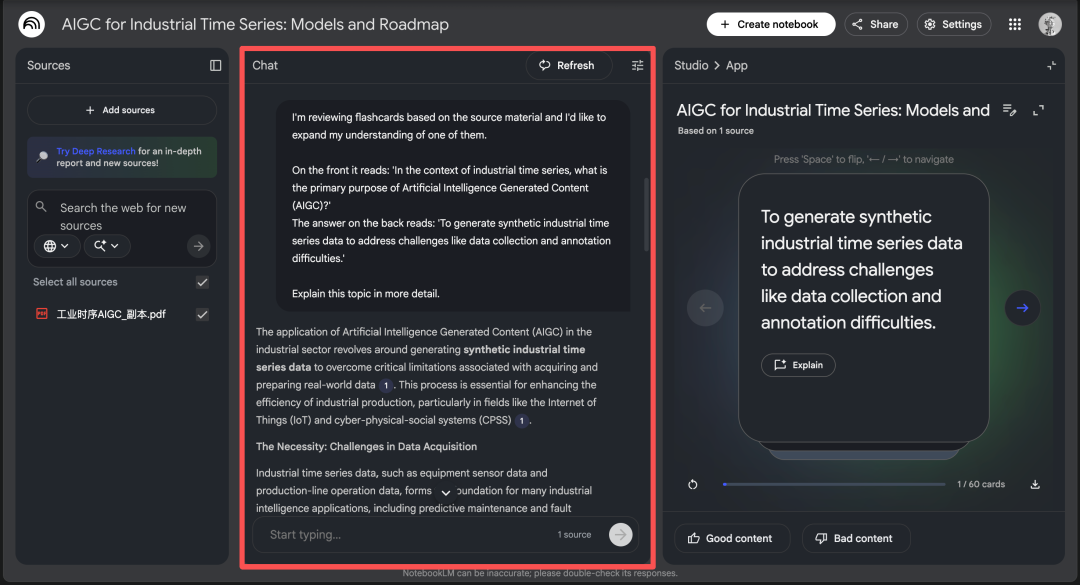Viewport: 1080px width, 585px height.
Task: Go back to Studio via breadcrumb
Action: (691, 65)
